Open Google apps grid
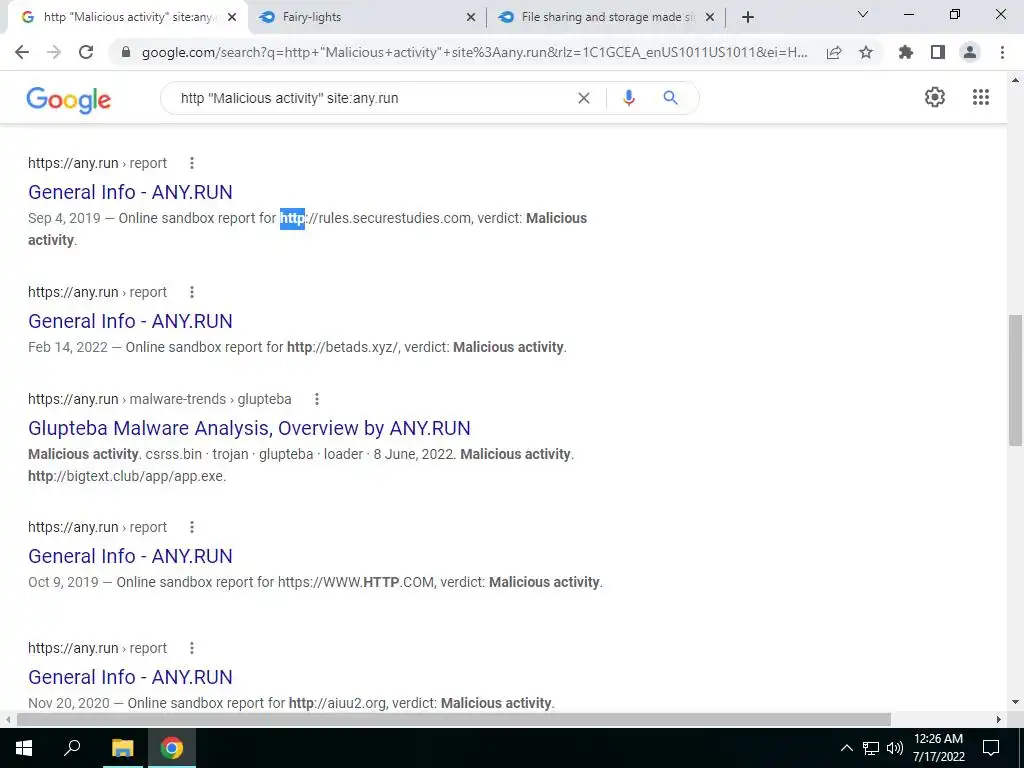This screenshot has height=768, width=1024. pos(981,97)
